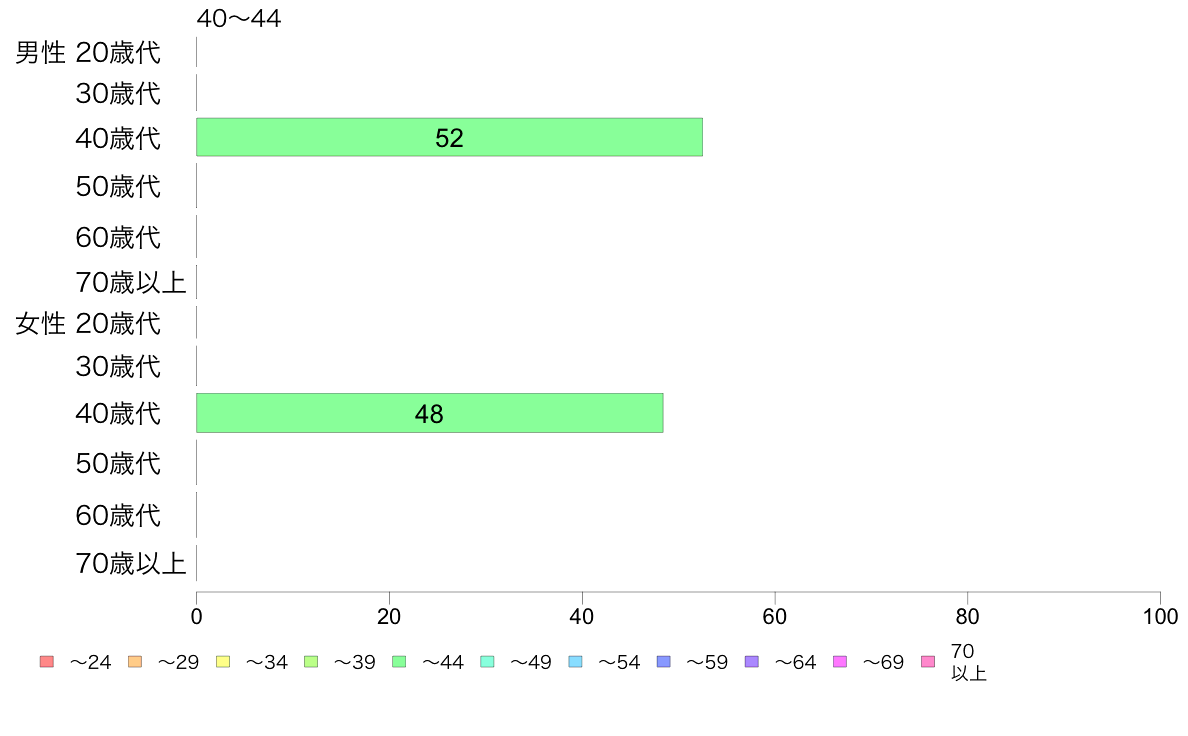
Task: Click the pink 70以上 legend swatch
Action: point(928,662)
